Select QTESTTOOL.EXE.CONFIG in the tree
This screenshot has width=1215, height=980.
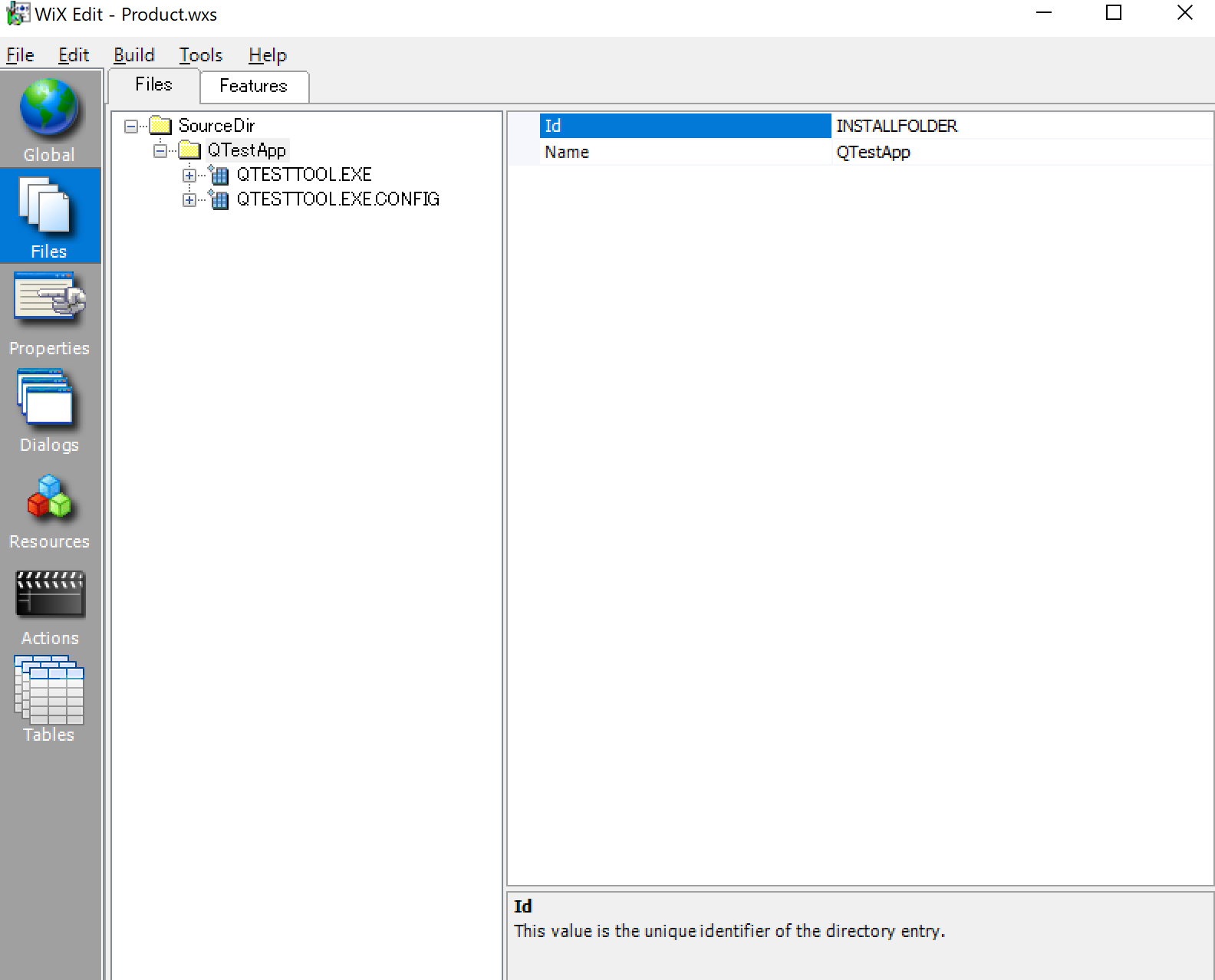338,199
